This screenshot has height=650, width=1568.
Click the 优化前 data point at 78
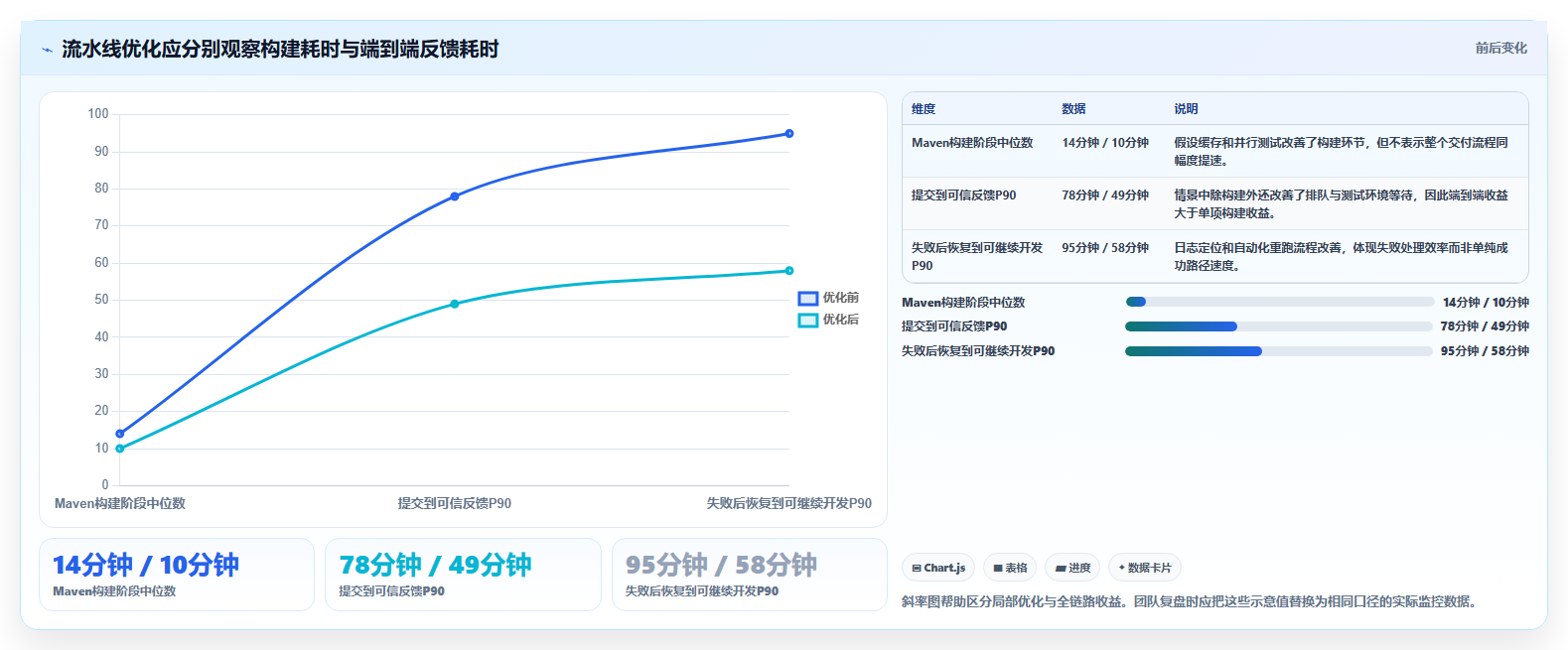pyautogui.click(x=455, y=196)
